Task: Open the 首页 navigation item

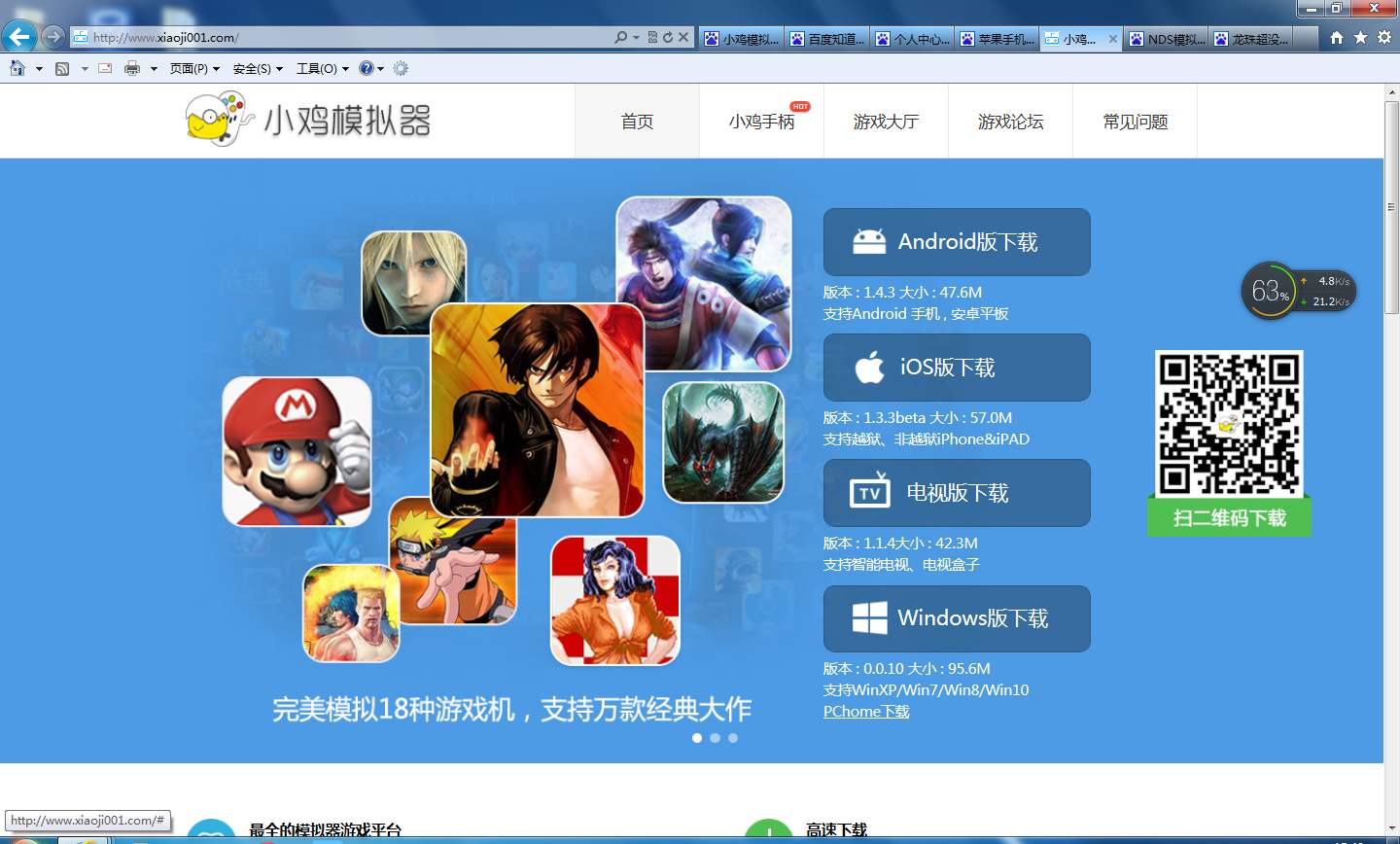Action: 637,121
